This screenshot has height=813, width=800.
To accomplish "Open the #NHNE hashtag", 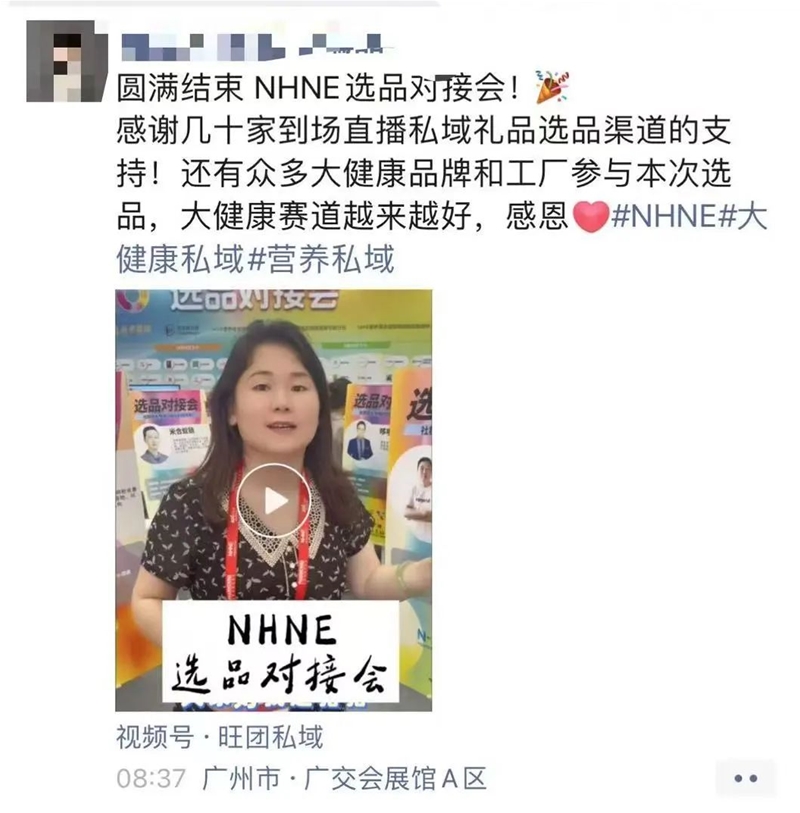I will (664, 216).
